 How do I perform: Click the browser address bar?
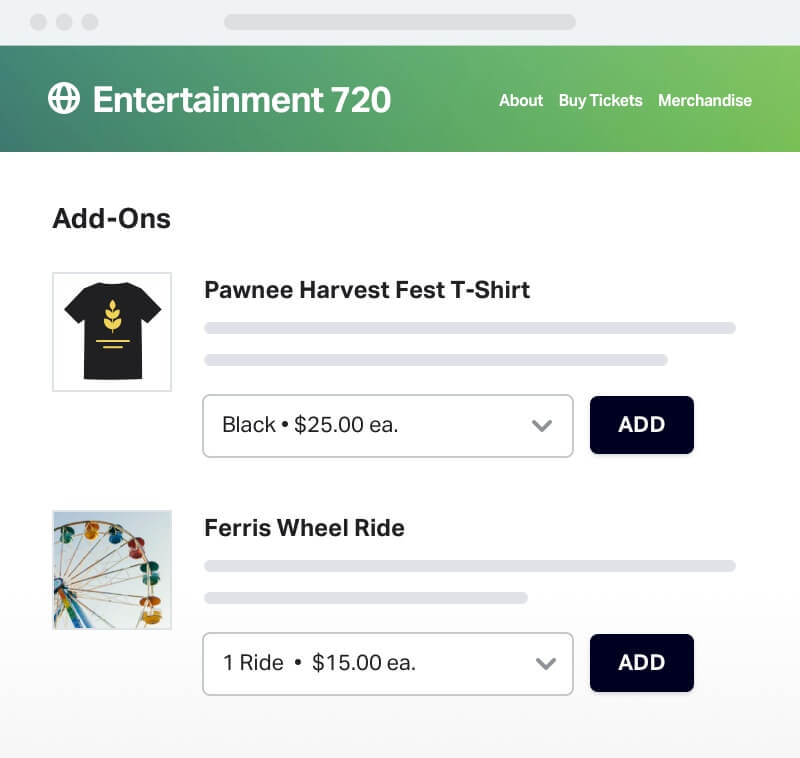click(x=400, y=22)
